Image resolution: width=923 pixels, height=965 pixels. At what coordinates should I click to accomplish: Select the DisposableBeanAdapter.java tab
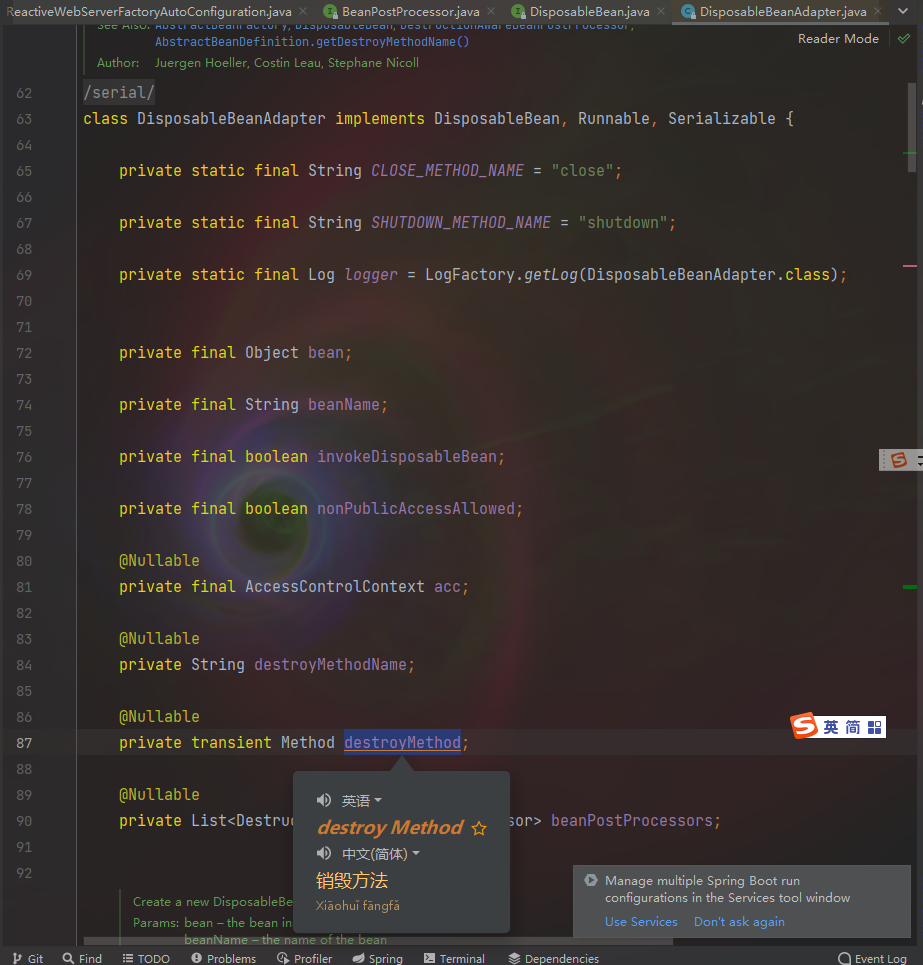[783, 12]
